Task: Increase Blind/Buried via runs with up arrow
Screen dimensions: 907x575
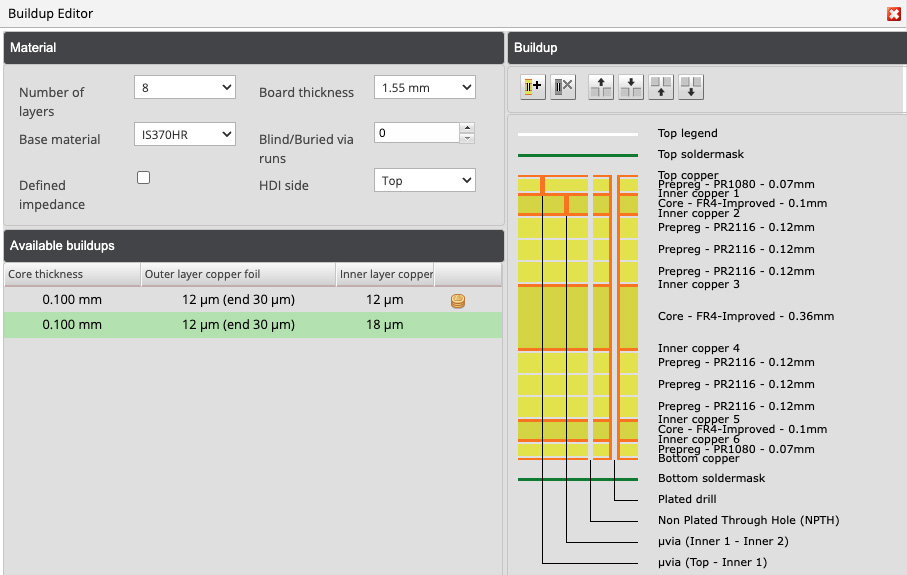Action: (467, 128)
